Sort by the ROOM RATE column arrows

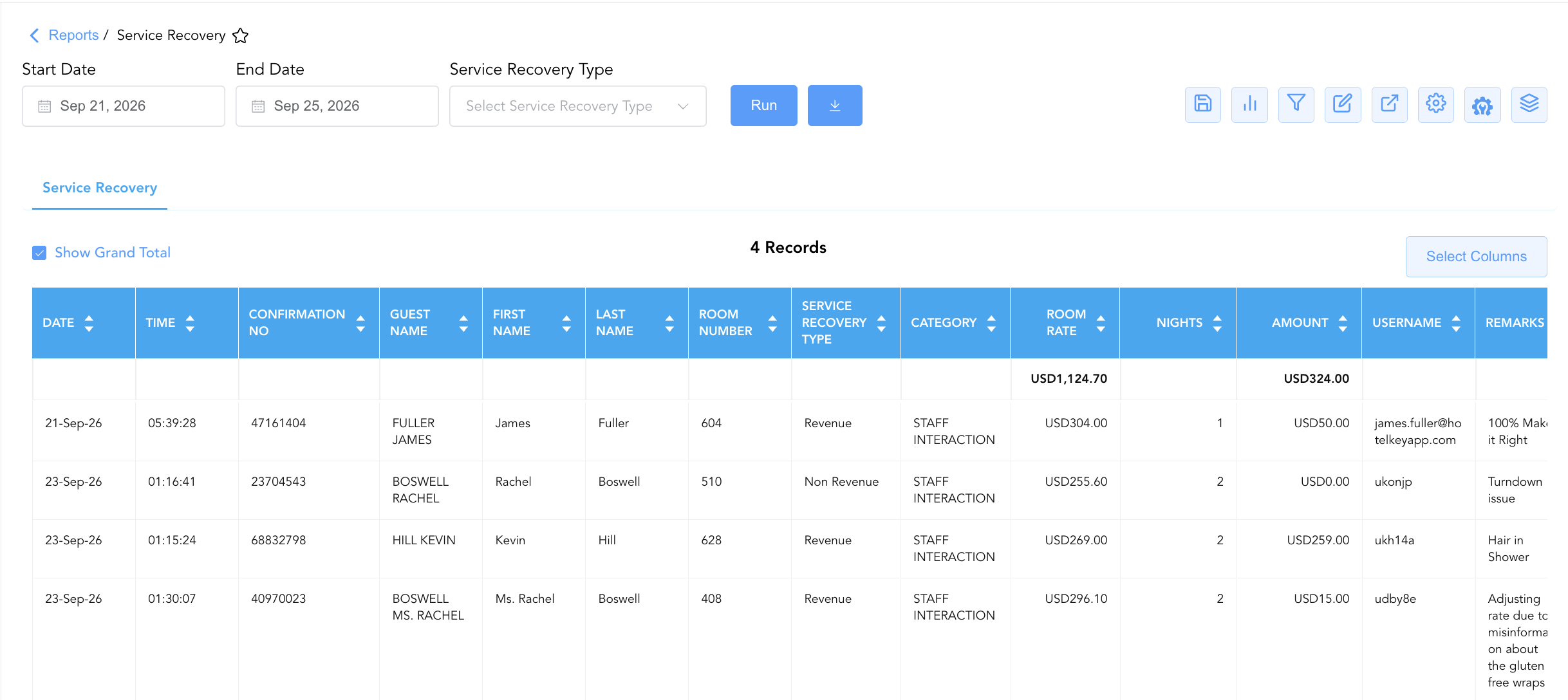tap(1101, 323)
